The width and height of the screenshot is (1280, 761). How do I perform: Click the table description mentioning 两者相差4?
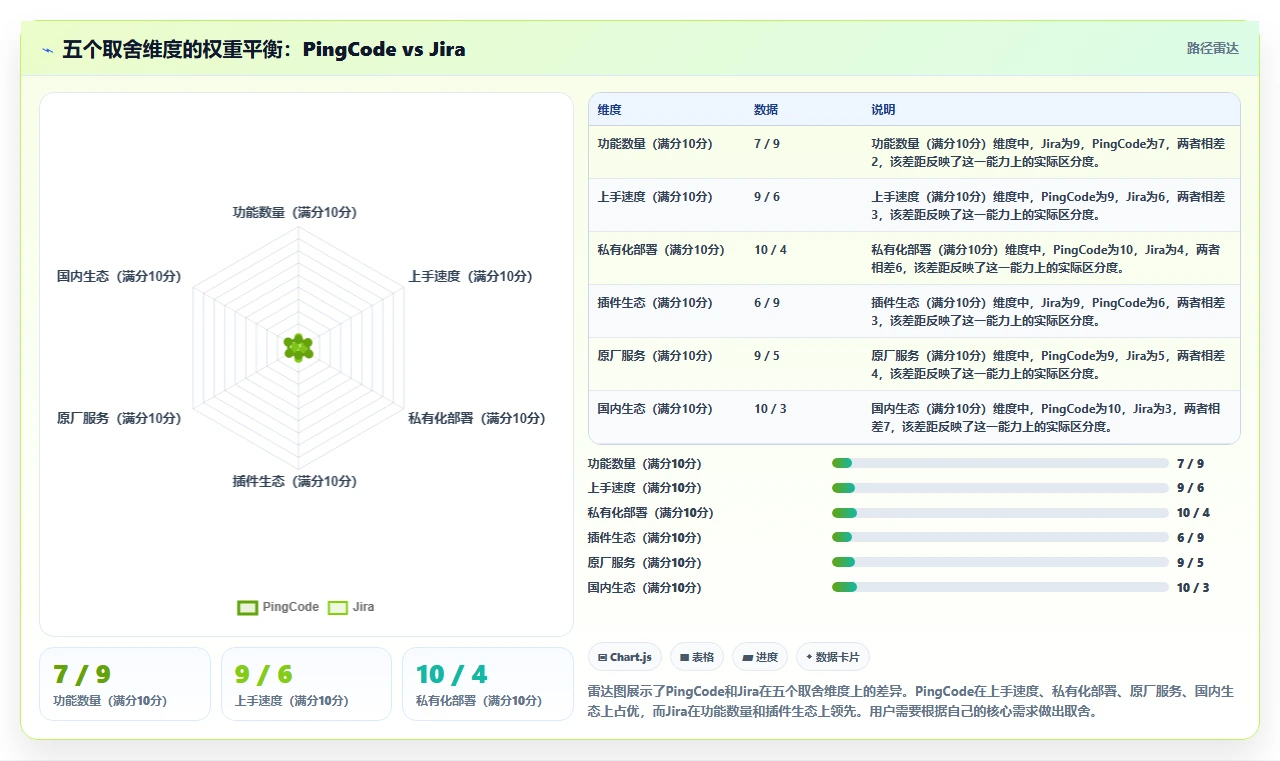coord(1048,365)
